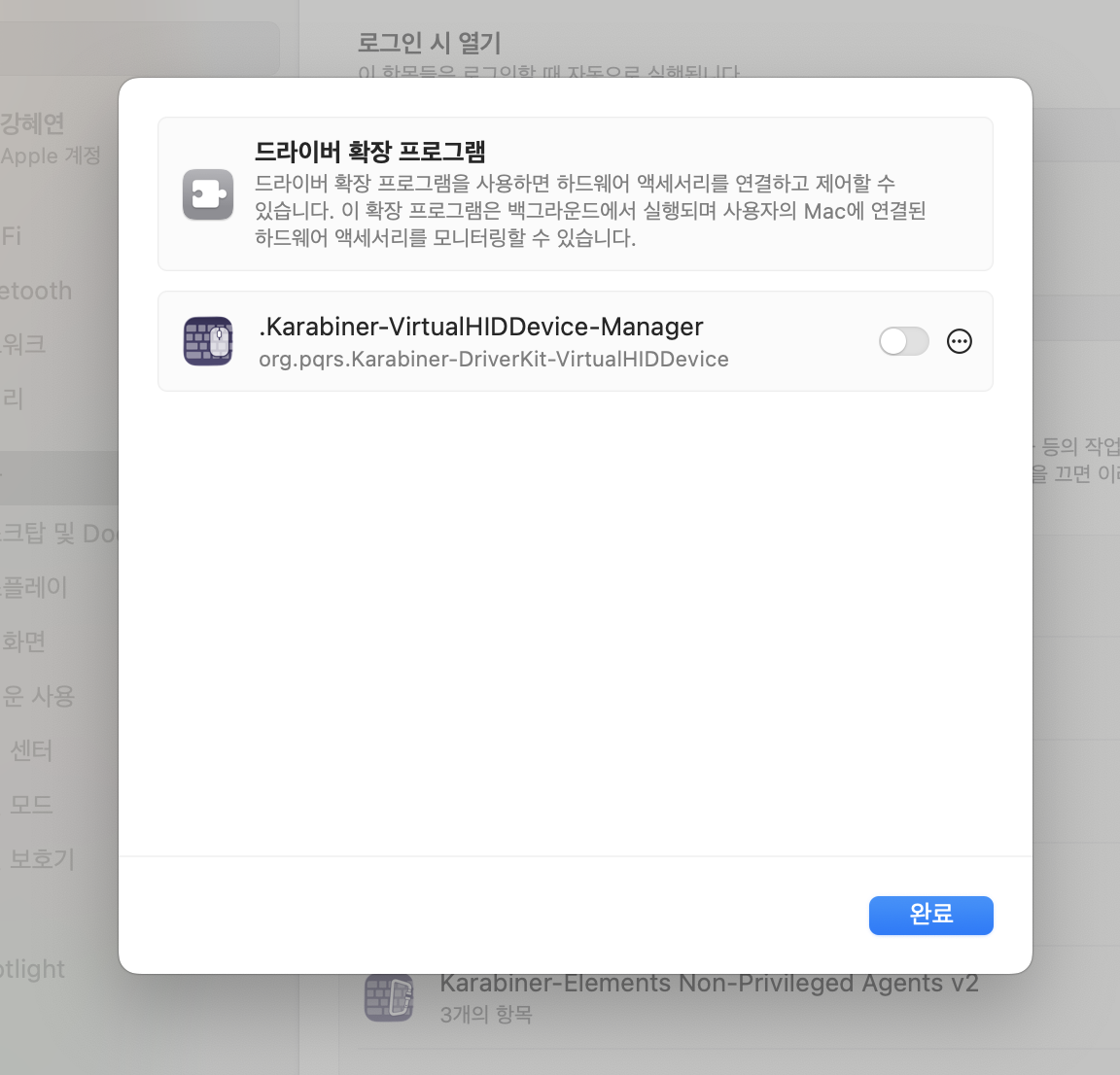
Task: Select the Bluetooth item in the sidebar
Action: tap(36, 291)
